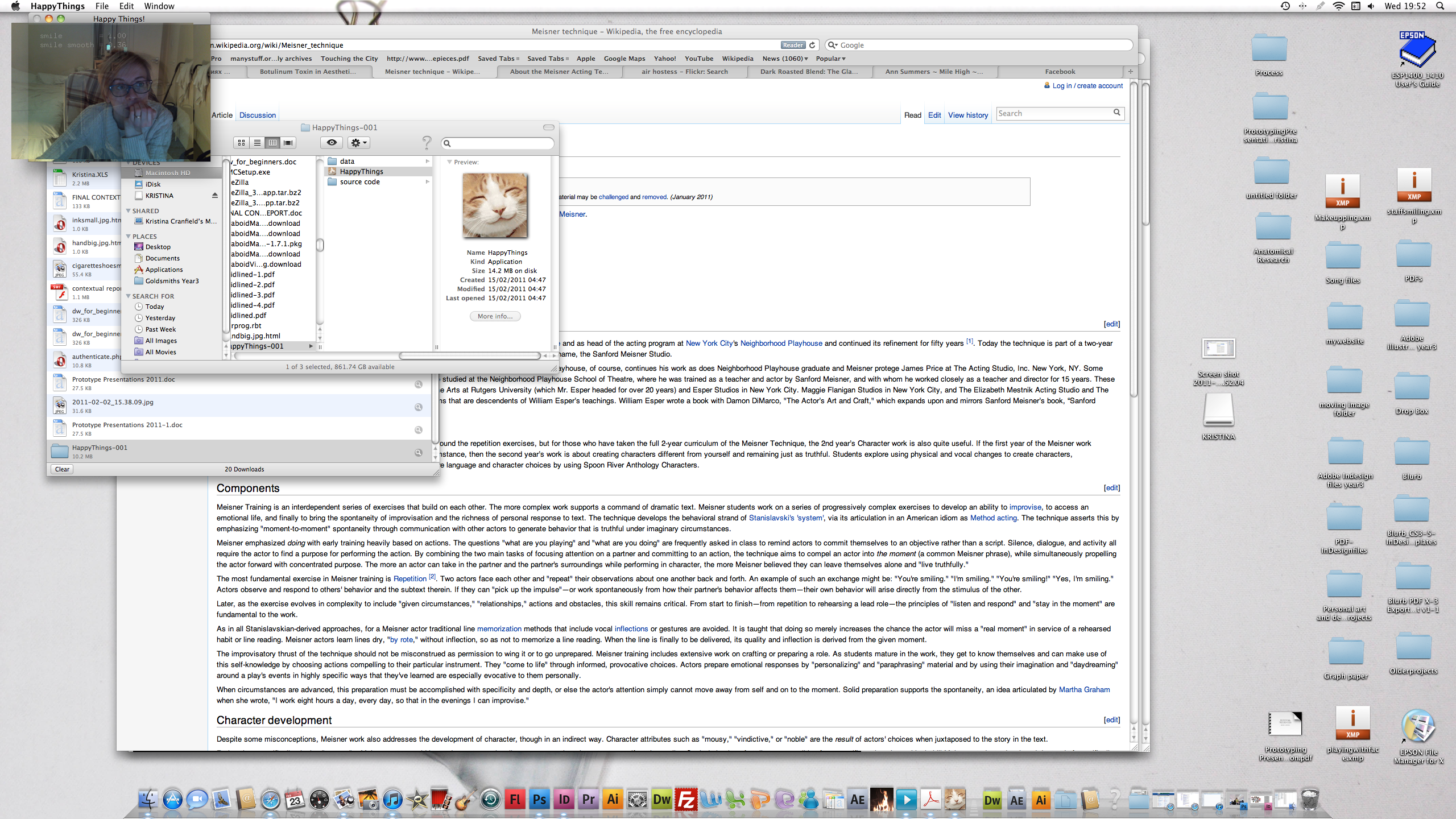Switch to the Facebook tab
Viewport: 1456px width, 819px height.
pyautogui.click(x=1060, y=72)
